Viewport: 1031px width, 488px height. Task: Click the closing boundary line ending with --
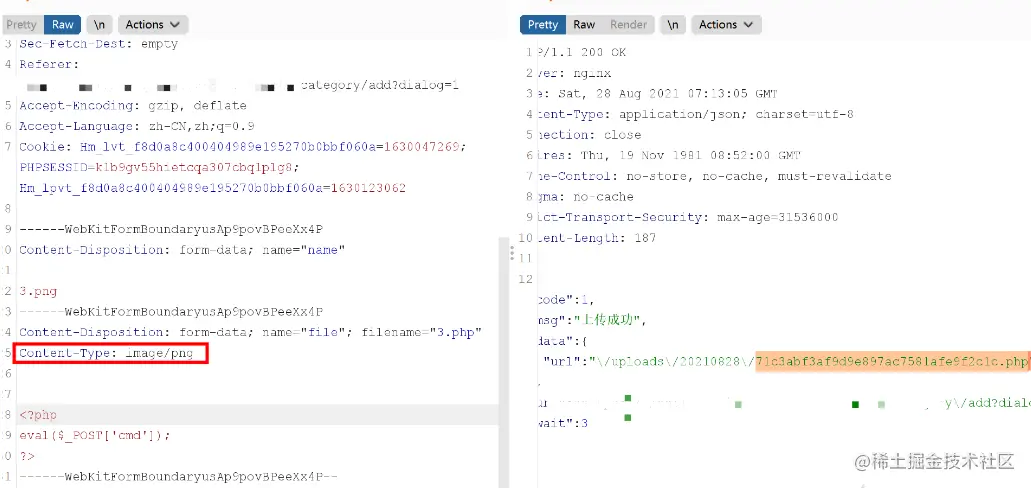[178, 476]
